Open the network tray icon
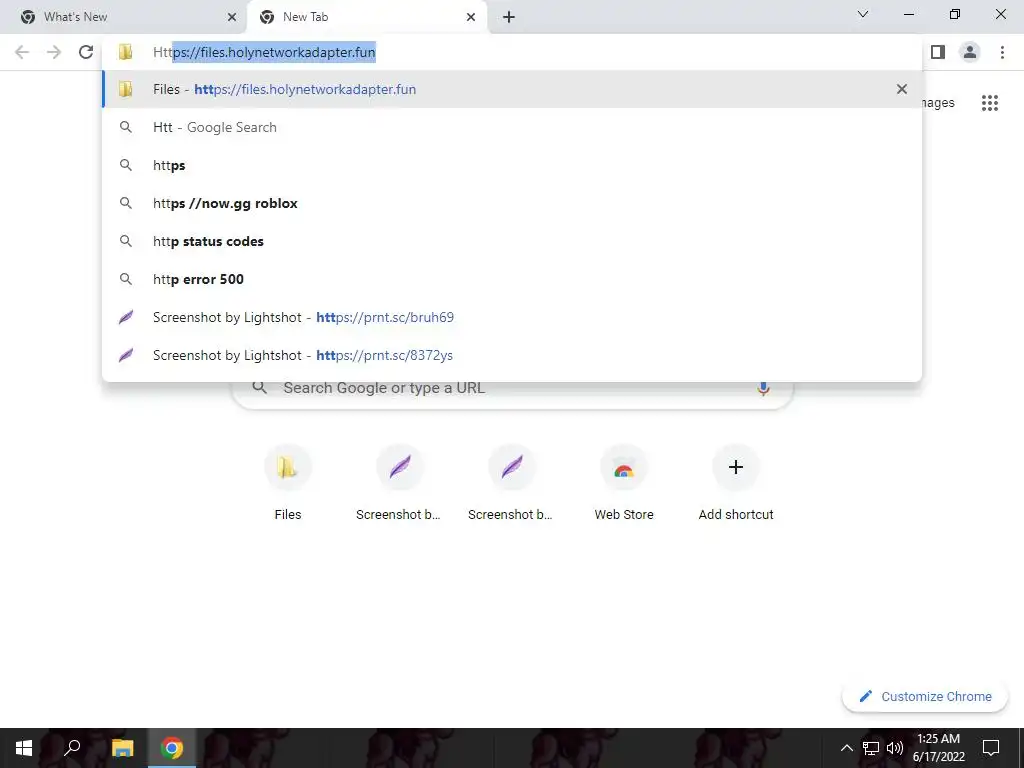 871,748
